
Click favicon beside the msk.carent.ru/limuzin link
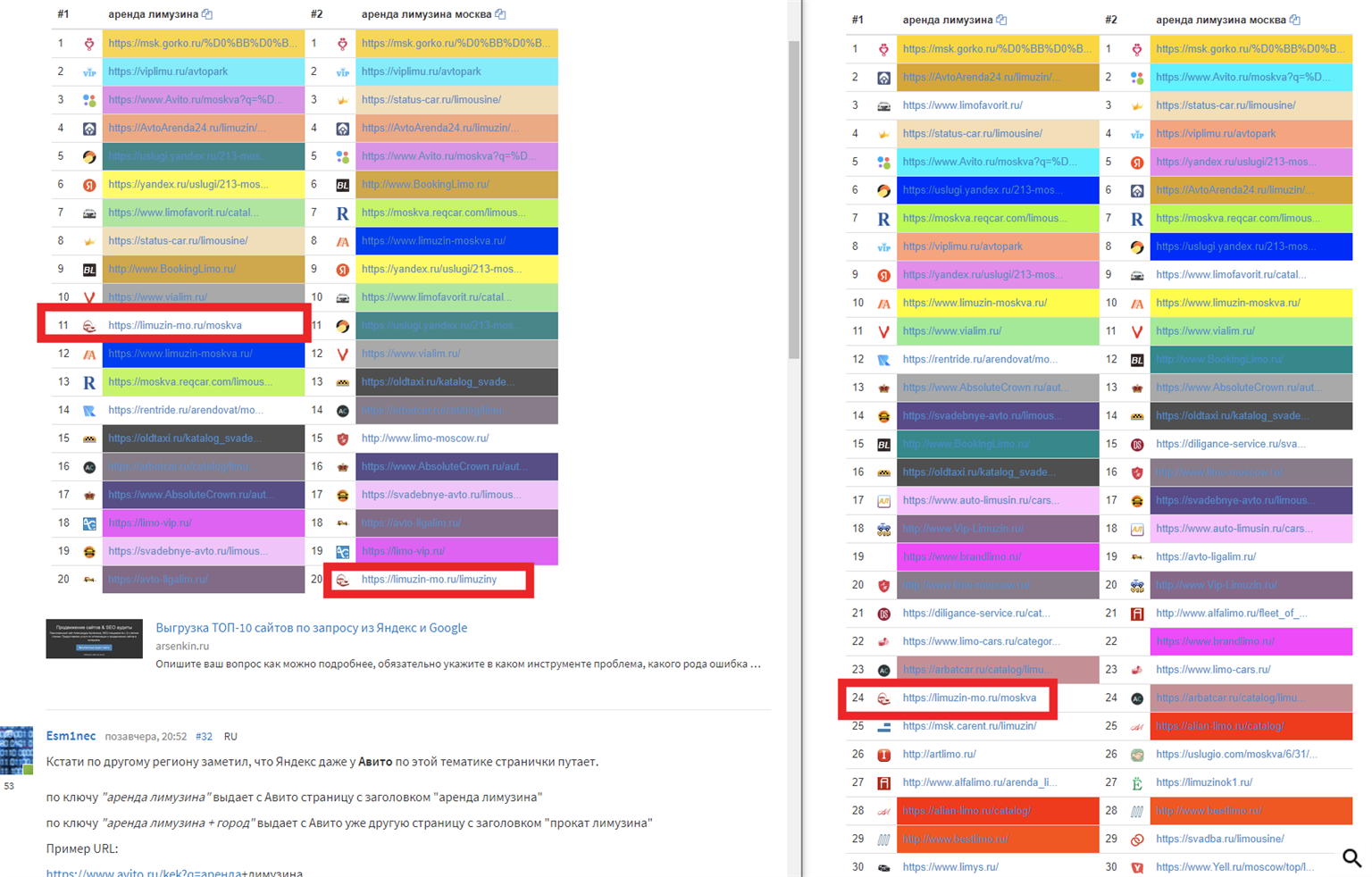883,727
